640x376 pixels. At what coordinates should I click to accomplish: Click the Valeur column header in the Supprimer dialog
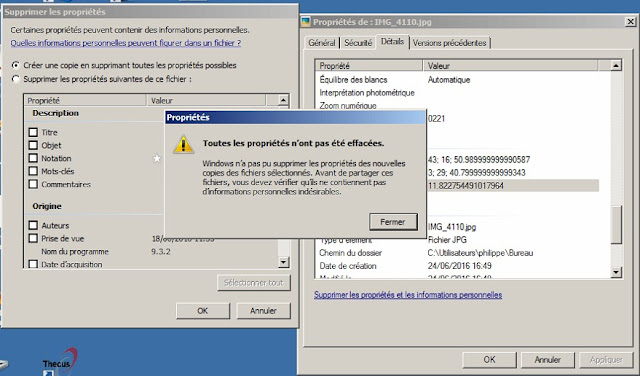click(206, 100)
